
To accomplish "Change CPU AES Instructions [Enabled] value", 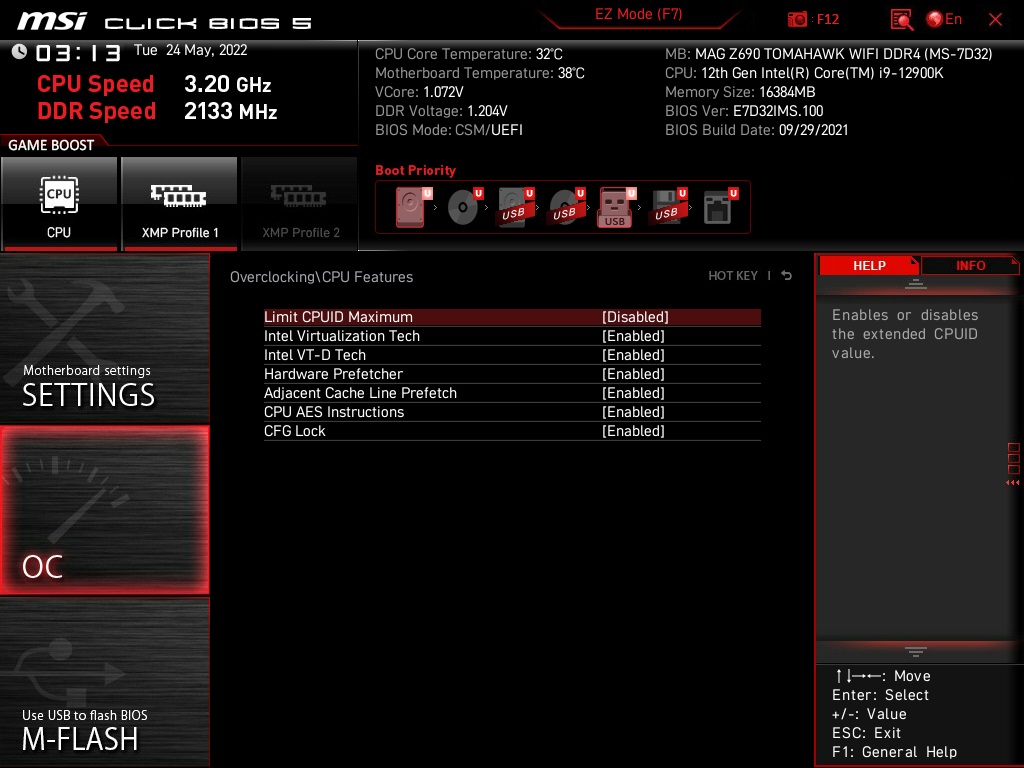I will coord(633,411).
